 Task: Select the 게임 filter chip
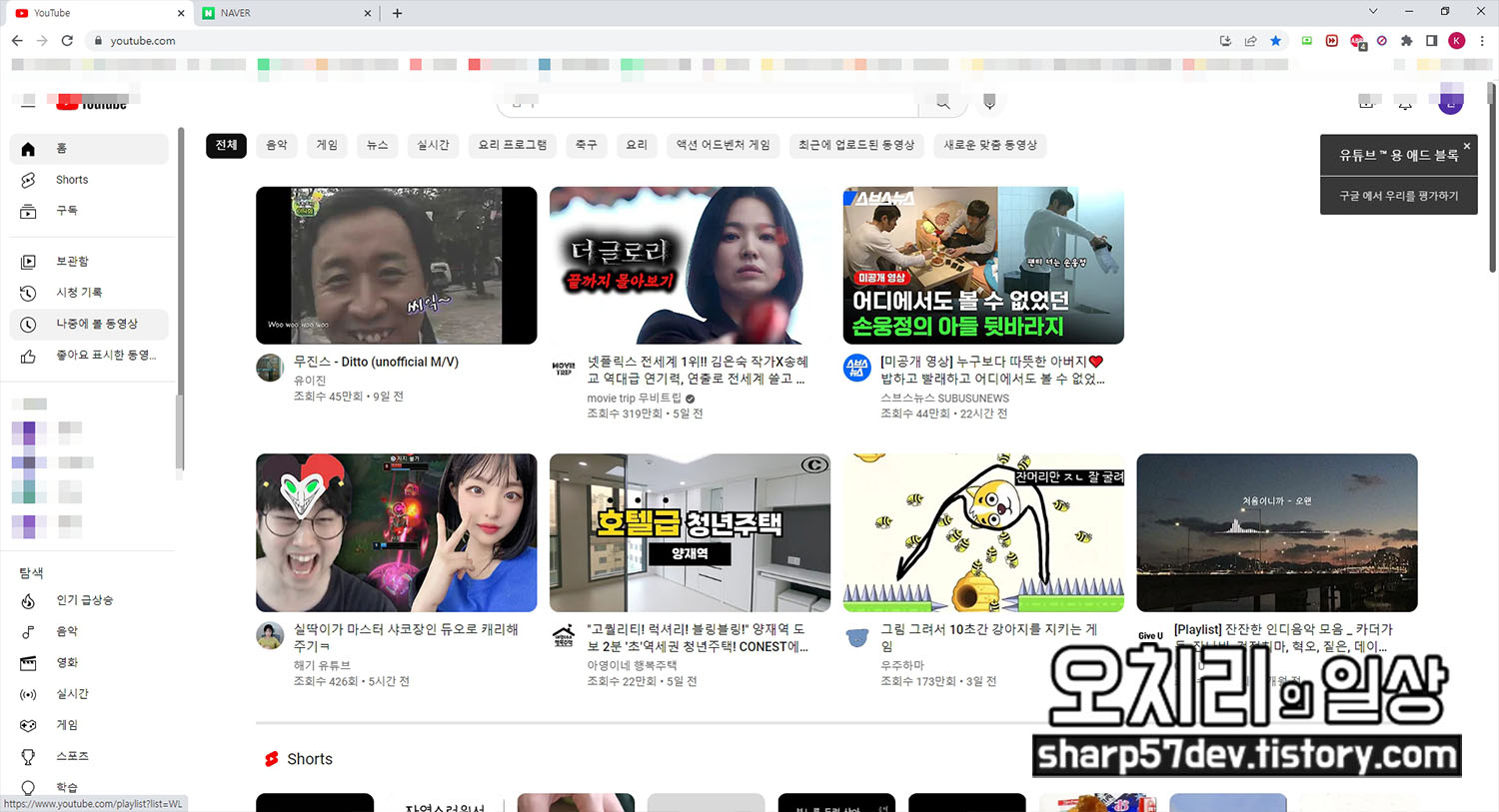coord(327,146)
